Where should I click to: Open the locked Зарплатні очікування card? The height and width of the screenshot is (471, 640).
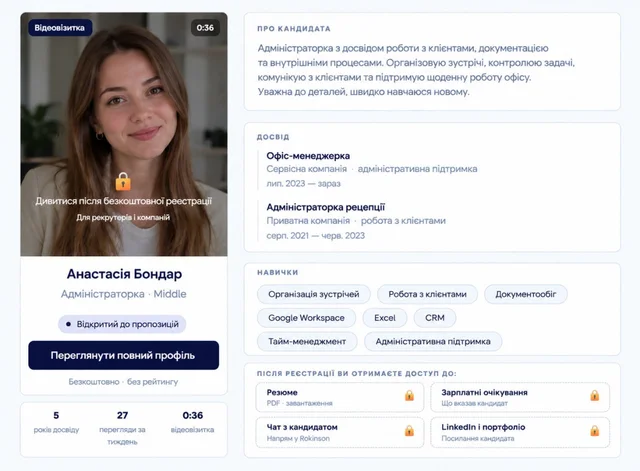pyautogui.click(x=520, y=397)
